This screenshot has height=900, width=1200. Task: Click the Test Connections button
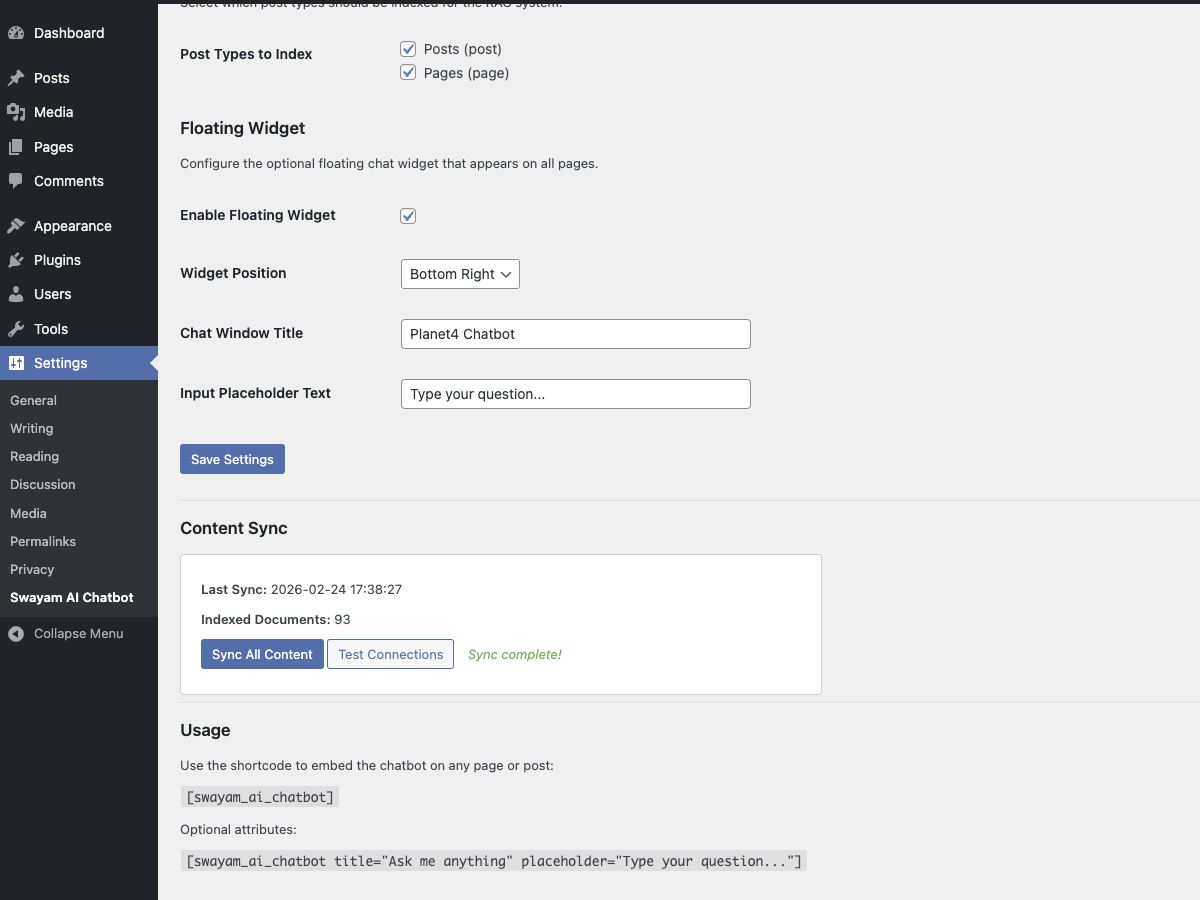pyautogui.click(x=390, y=654)
